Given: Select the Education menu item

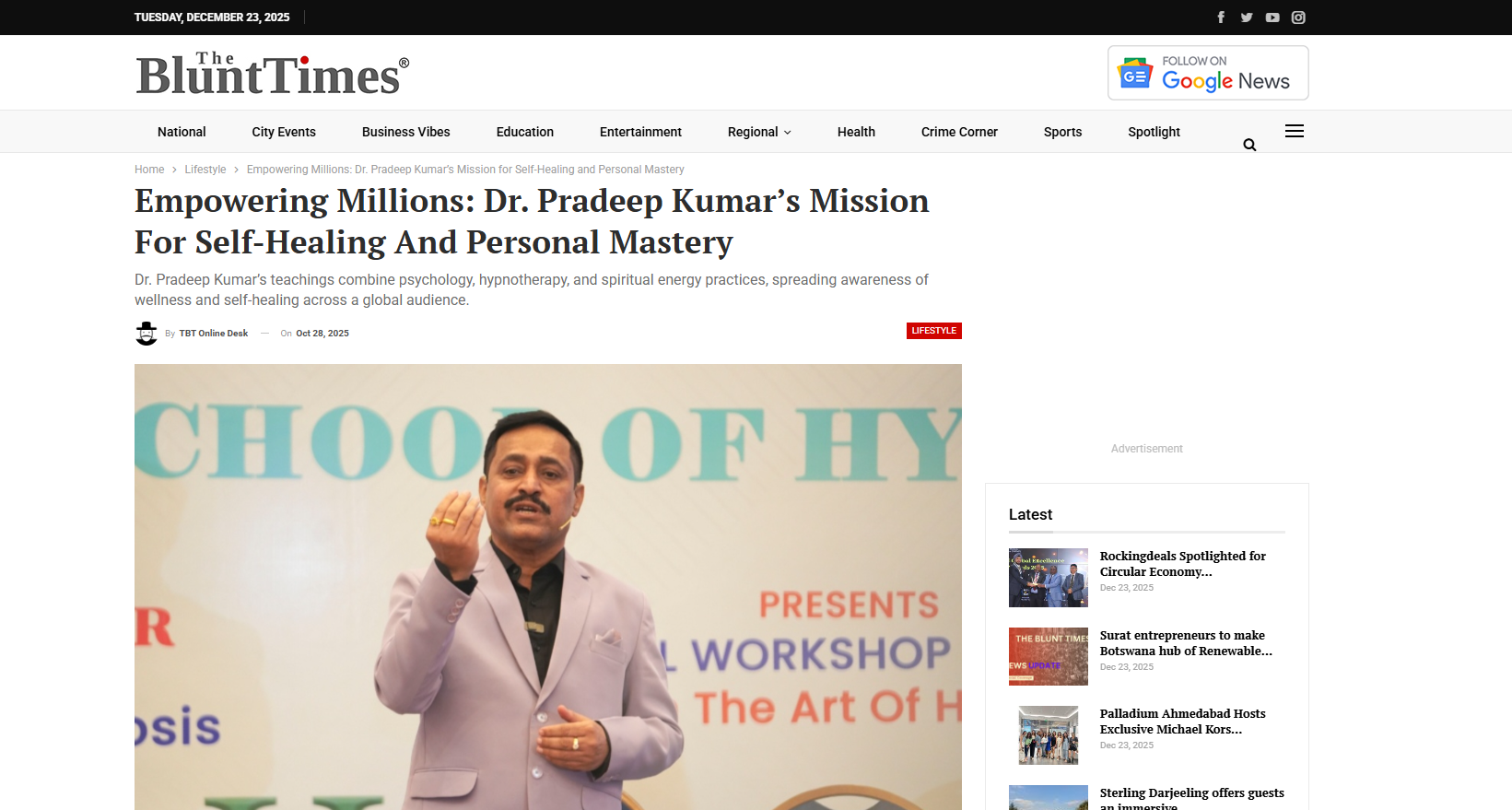Looking at the screenshot, I should (x=525, y=132).
